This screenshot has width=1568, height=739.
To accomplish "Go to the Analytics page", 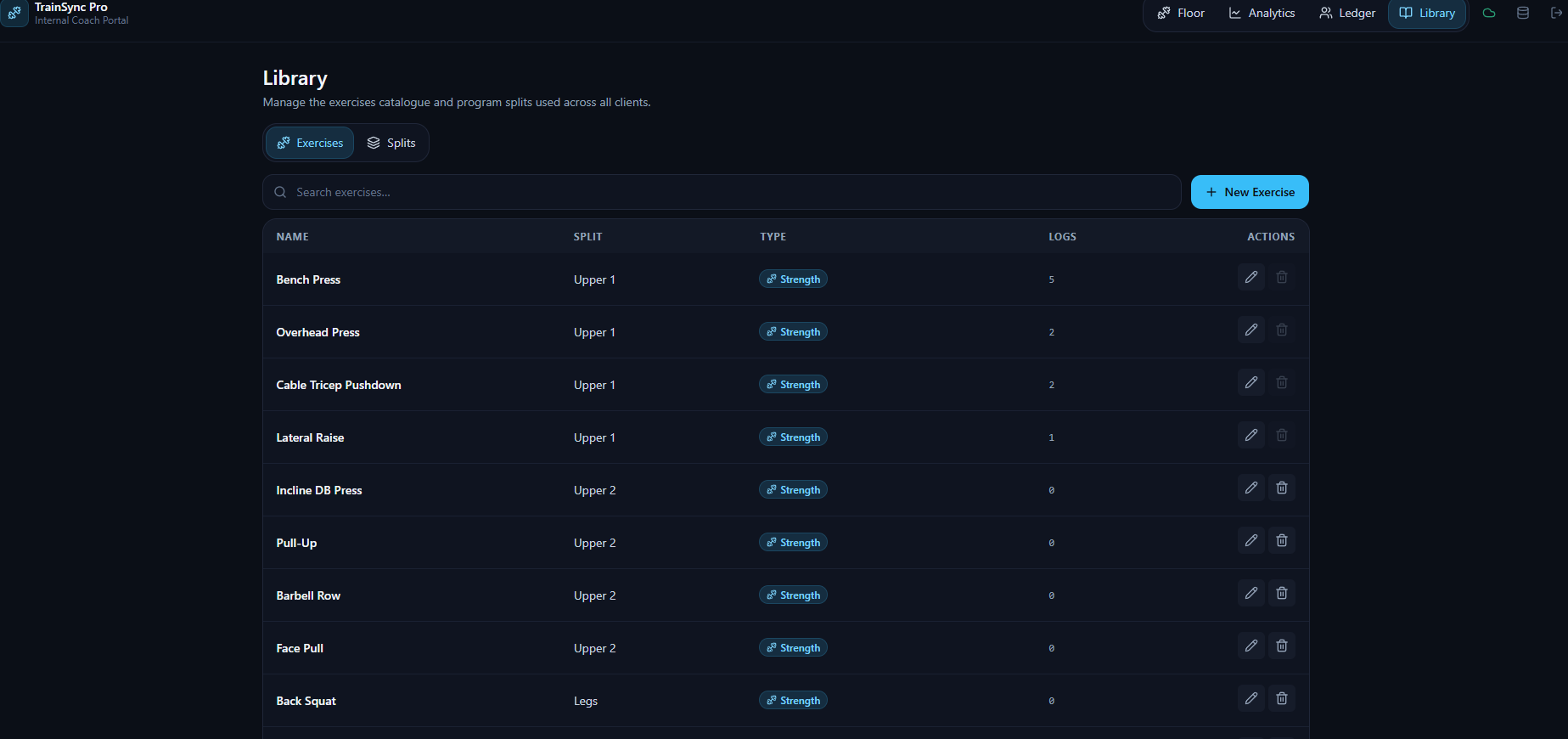I will tap(1262, 13).
